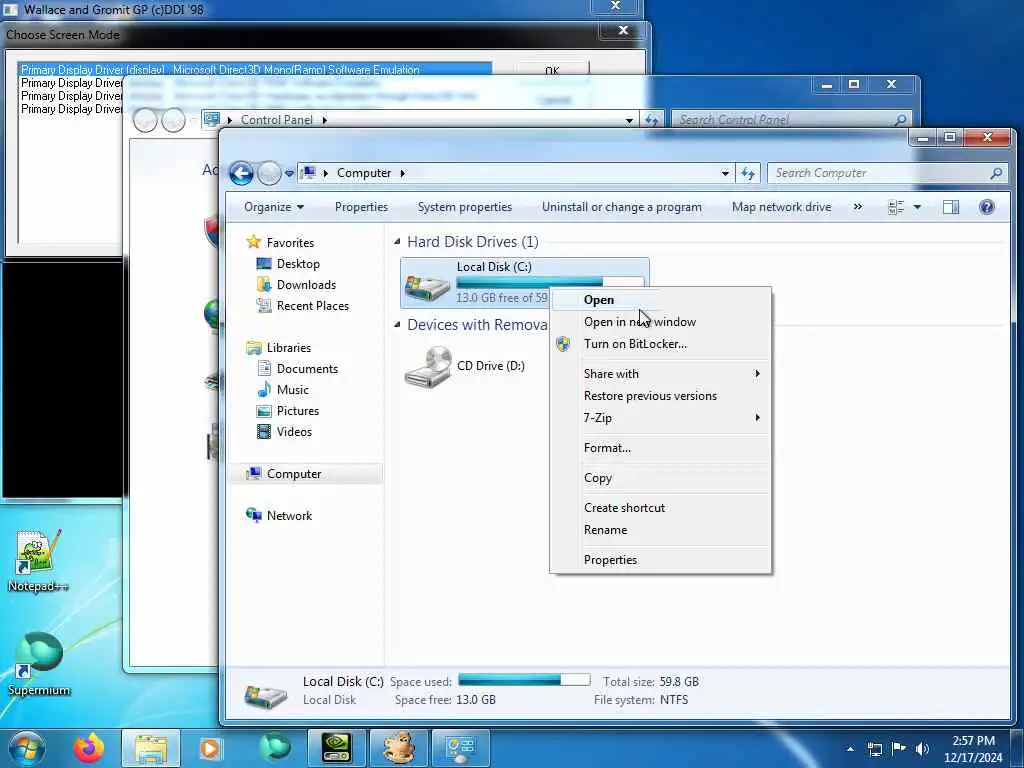Expand the Share with submenu
This screenshot has width=1024, height=768.
pyautogui.click(x=661, y=374)
